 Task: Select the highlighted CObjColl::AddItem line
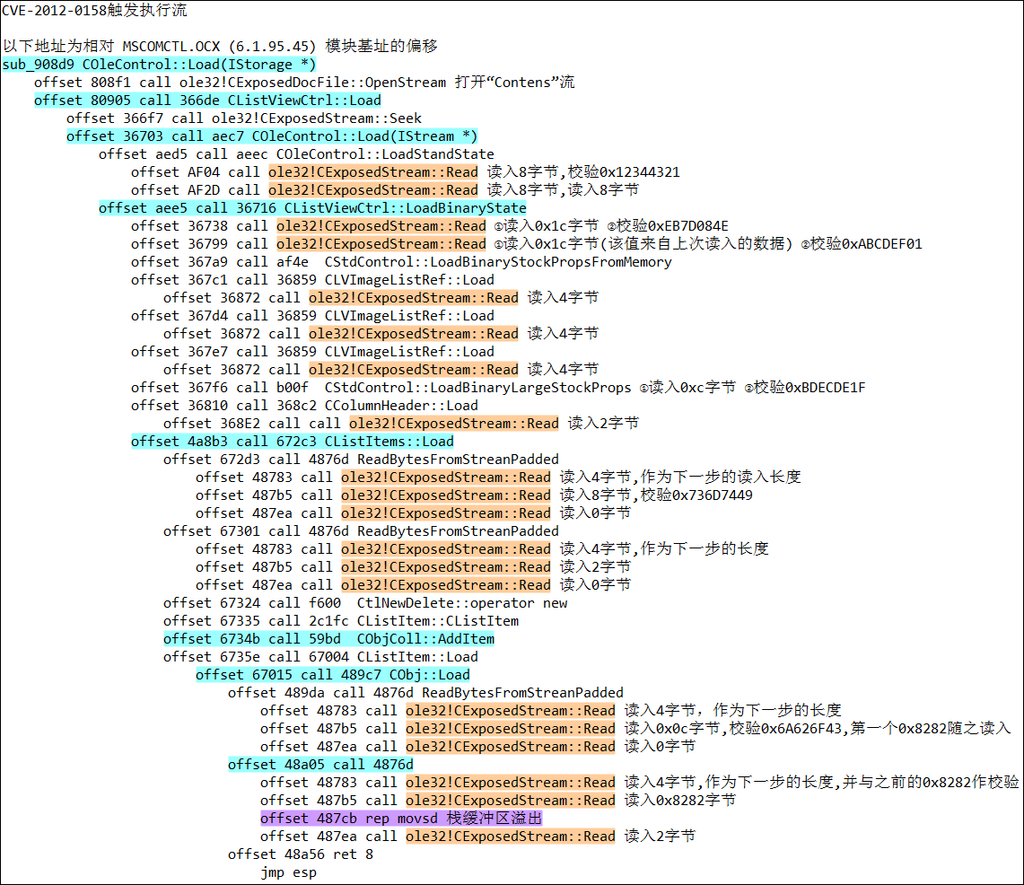[328, 639]
